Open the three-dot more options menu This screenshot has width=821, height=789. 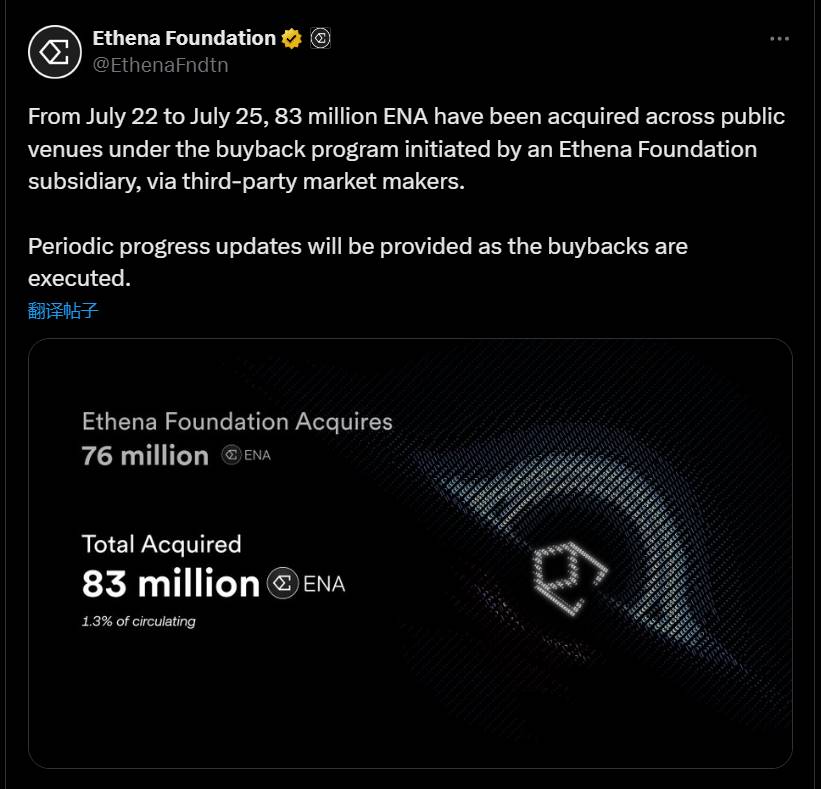pyautogui.click(x=780, y=39)
